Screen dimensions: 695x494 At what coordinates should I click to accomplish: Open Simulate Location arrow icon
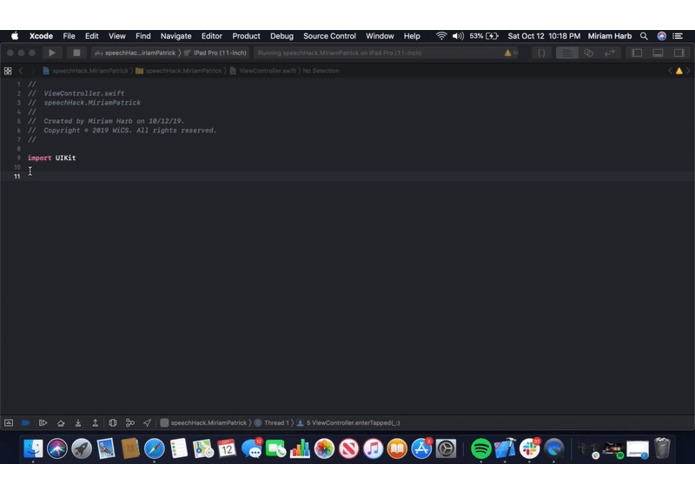tap(147, 423)
